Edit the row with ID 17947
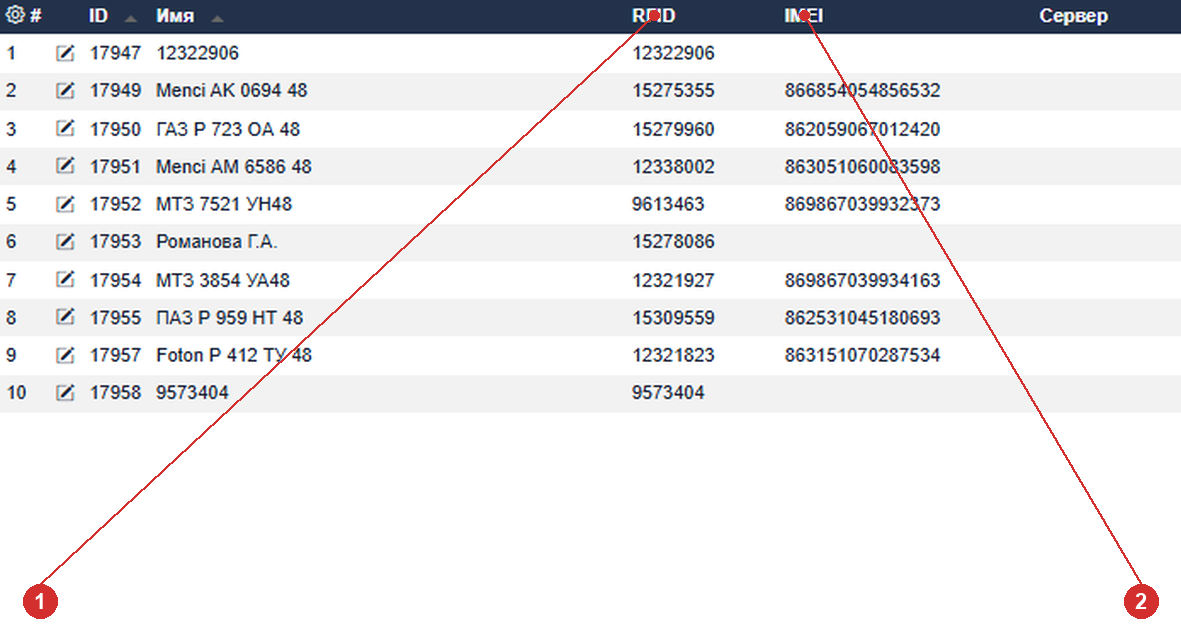This screenshot has width=1181, height=641. [66, 53]
